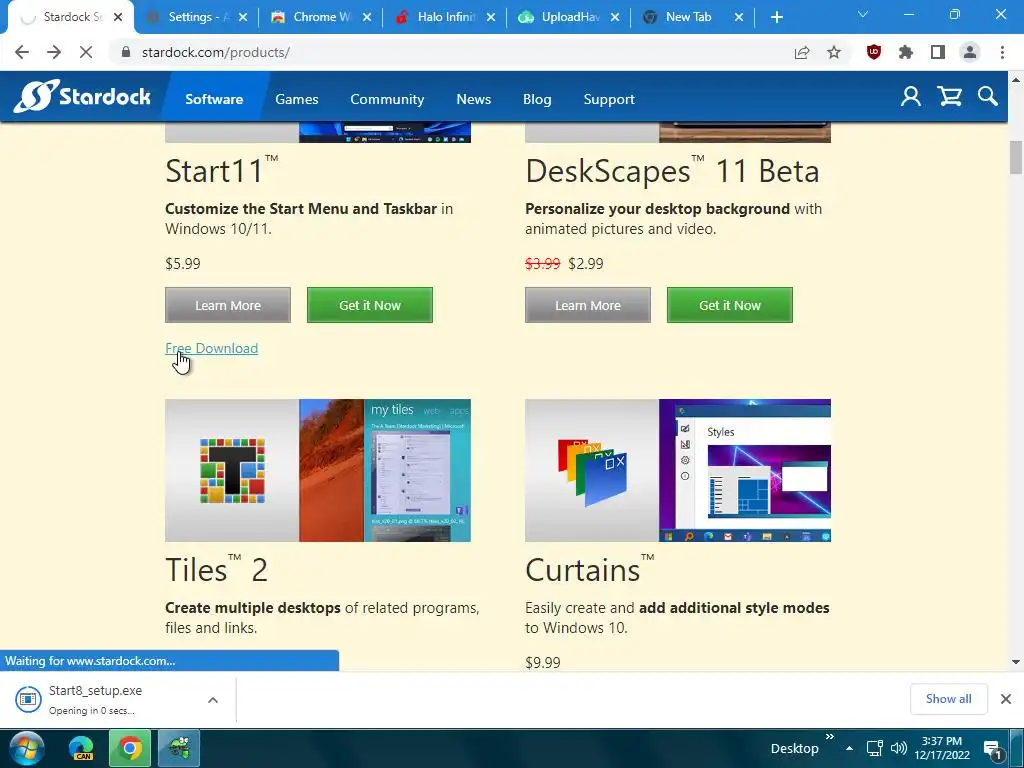
Task: Click the volume speaker tray icon
Action: click(x=899, y=748)
